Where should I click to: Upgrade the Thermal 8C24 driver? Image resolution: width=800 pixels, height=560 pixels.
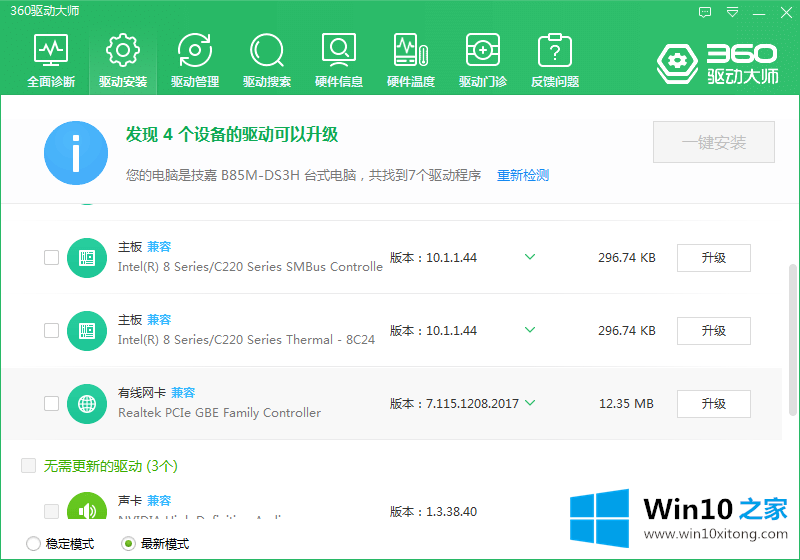click(x=714, y=331)
